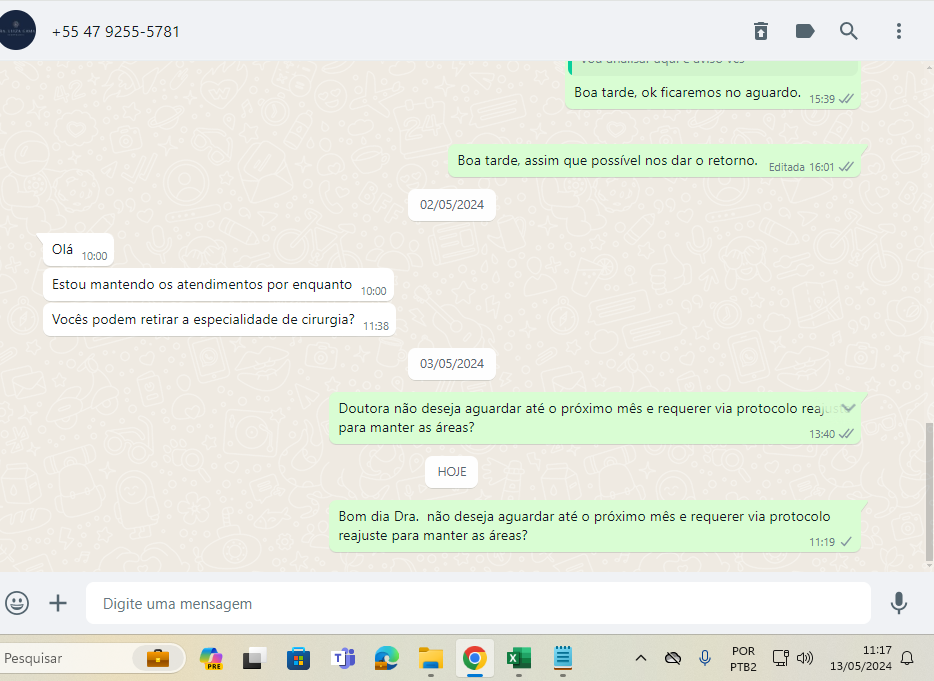Open volume control tray icon
Image resolution: width=934 pixels, height=681 pixels.
point(805,658)
